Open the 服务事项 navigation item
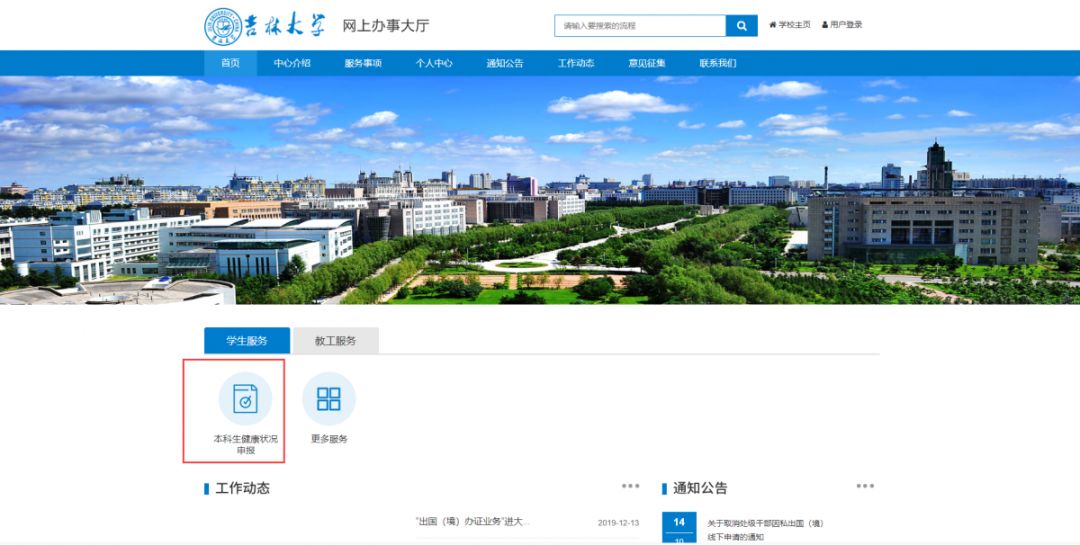The width and height of the screenshot is (1080, 545). (363, 63)
